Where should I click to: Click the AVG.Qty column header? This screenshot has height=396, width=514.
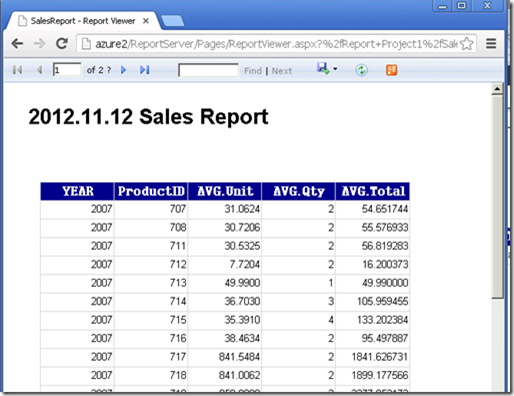pos(299,191)
